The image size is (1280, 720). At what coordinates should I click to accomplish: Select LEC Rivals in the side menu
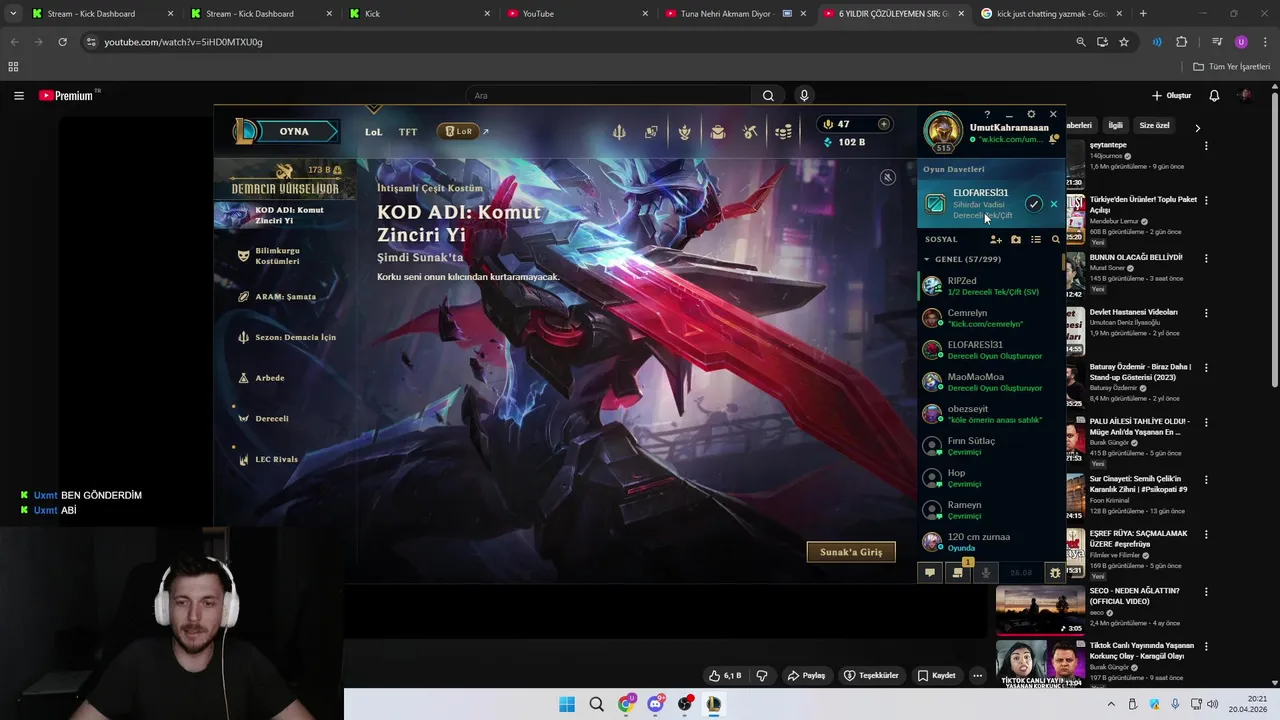[x=276, y=459]
